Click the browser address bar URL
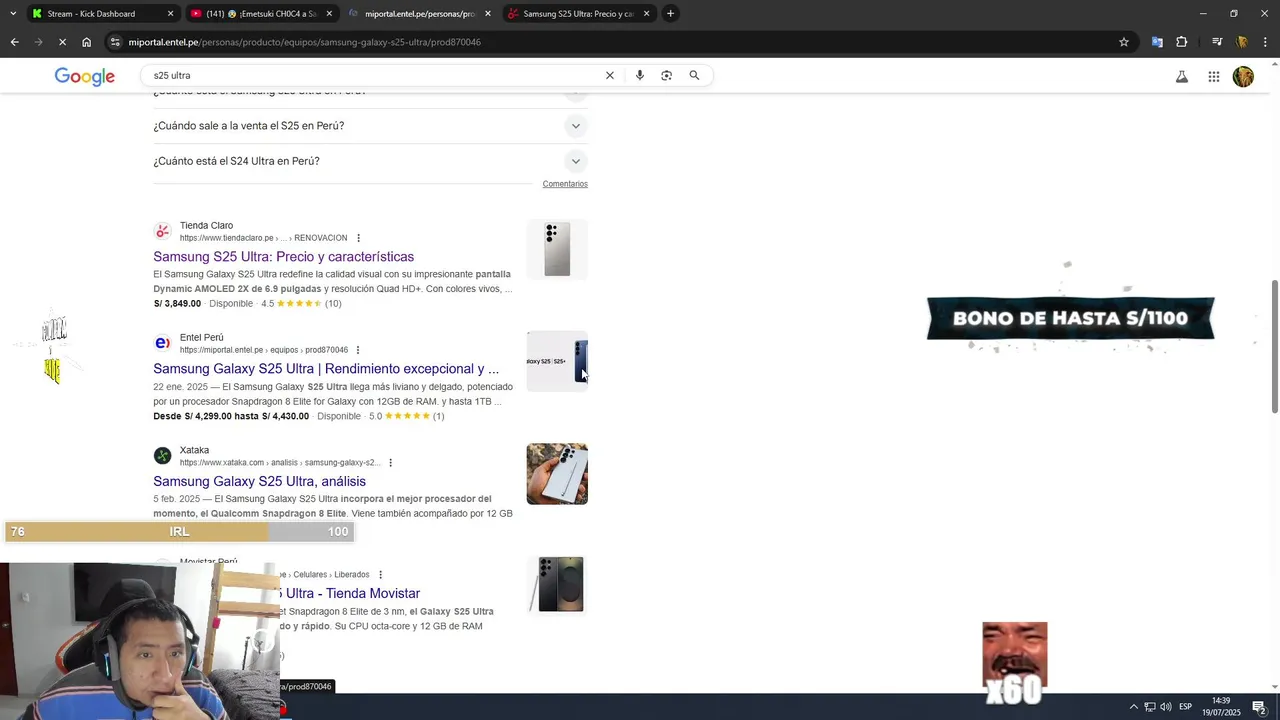This screenshot has height=720, width=1280. pos(304,42)
